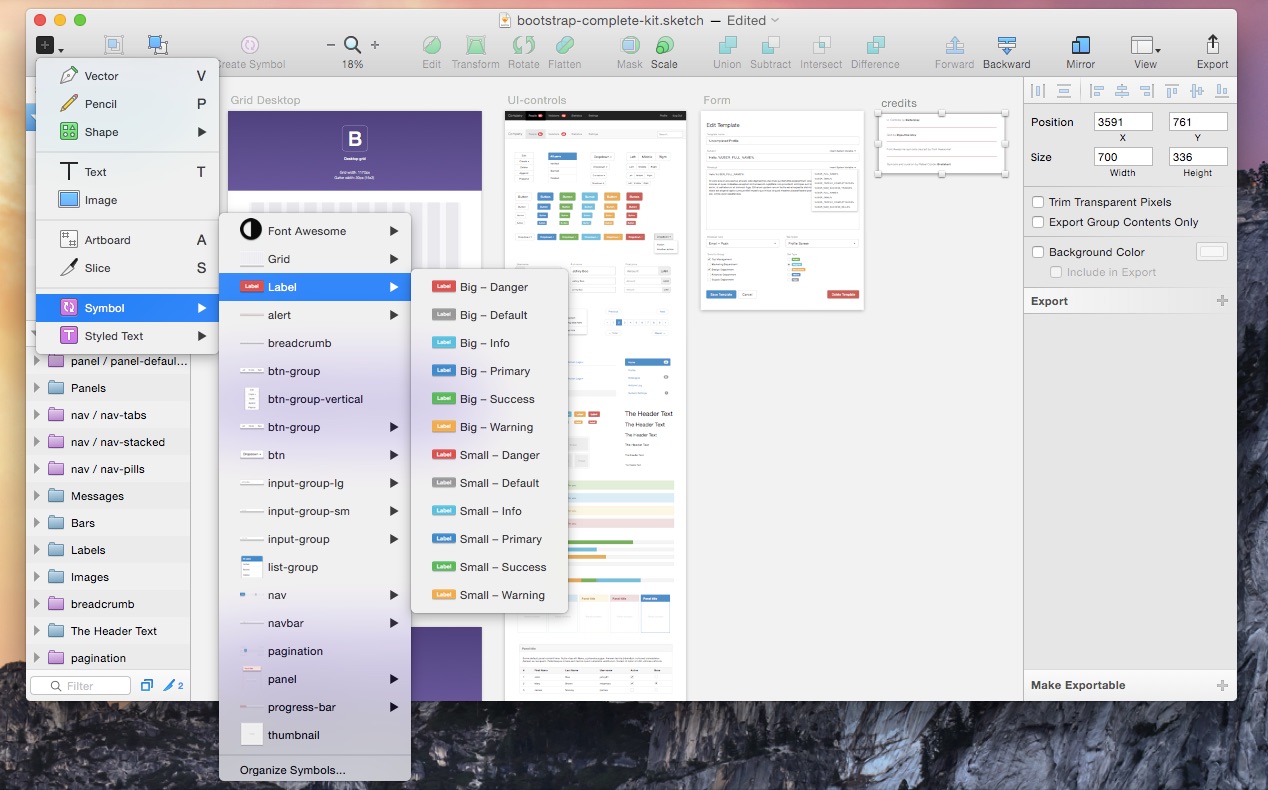The height and width of the screenshot is (790, 1268).
Task: Select the Images layer row
Action: click(108, 577)
